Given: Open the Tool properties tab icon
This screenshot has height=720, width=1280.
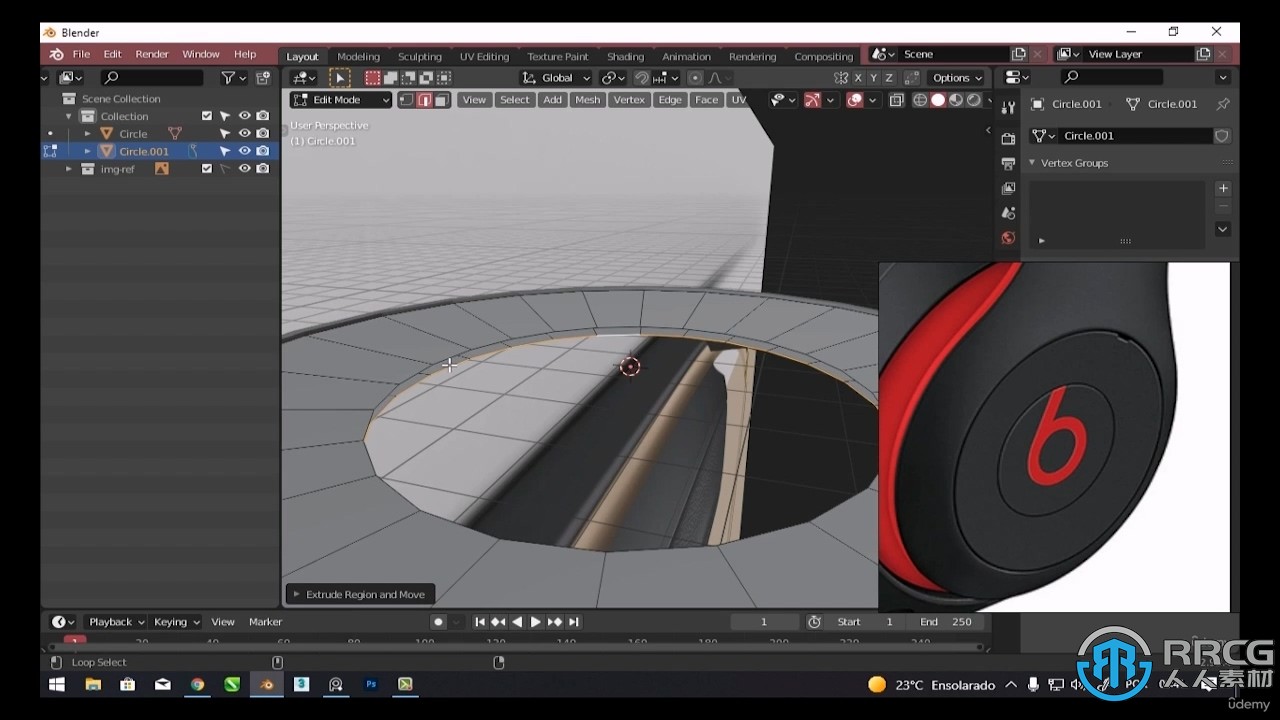Looking at the screenshot, I should pos(1008,108).
